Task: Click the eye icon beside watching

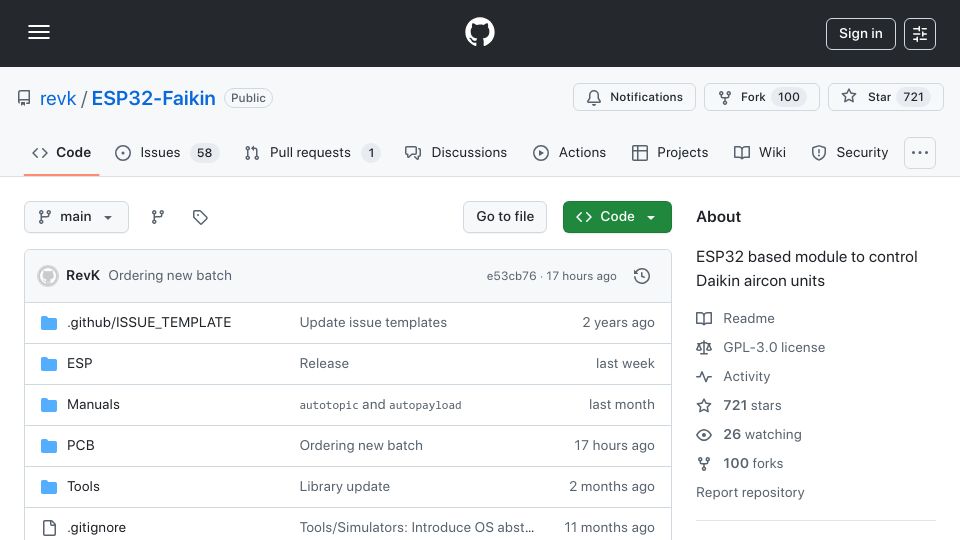Action: tap(704, 435)
